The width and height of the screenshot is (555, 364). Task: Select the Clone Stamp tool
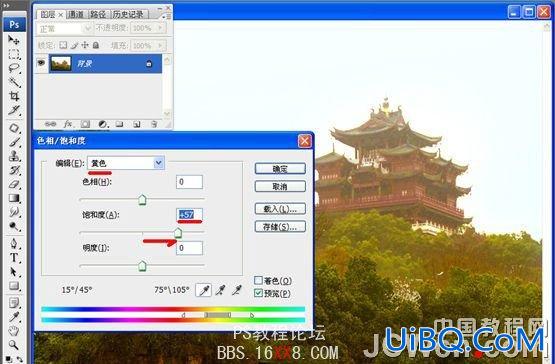pyautogui.click(x=14, y=156)
